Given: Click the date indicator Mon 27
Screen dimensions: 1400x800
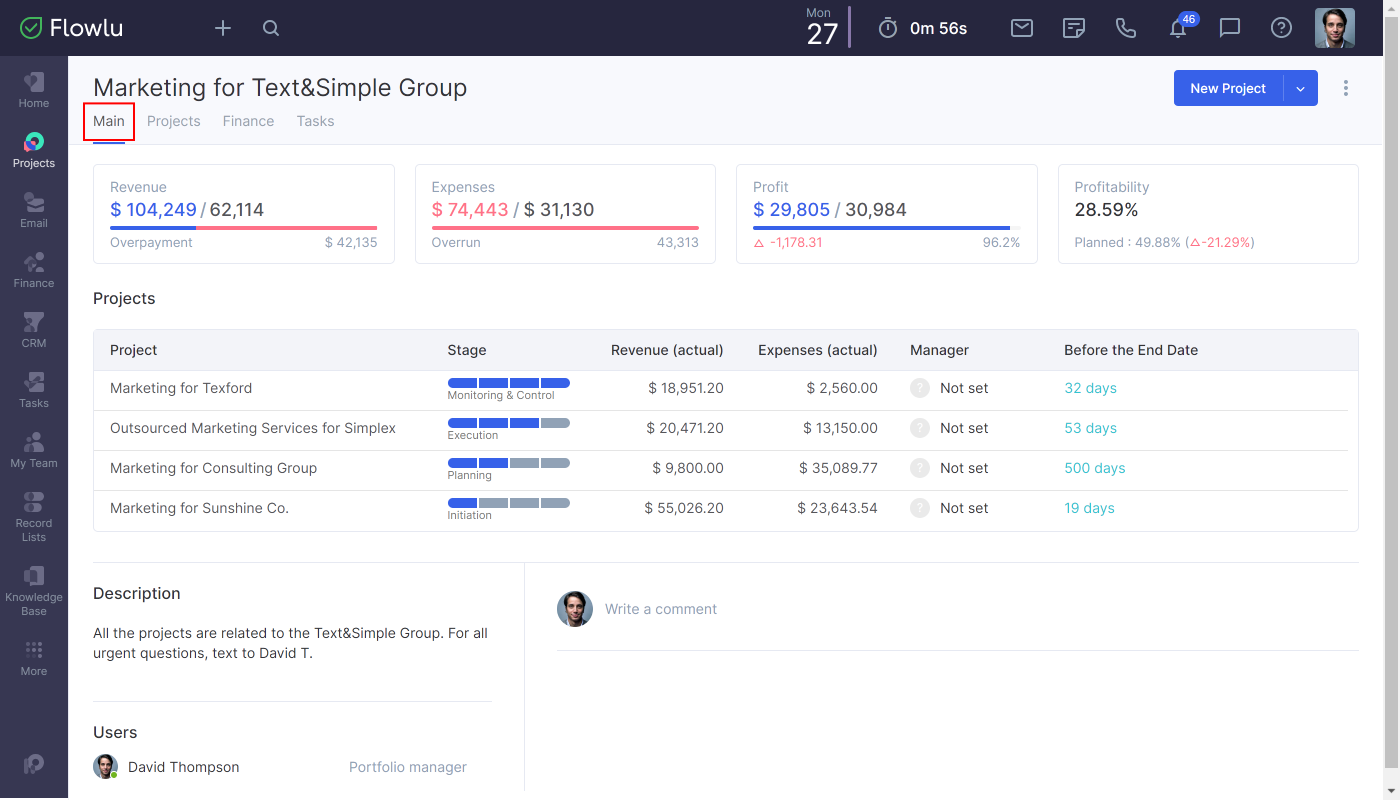Looking at the screenshot, I should click(821, 27).
